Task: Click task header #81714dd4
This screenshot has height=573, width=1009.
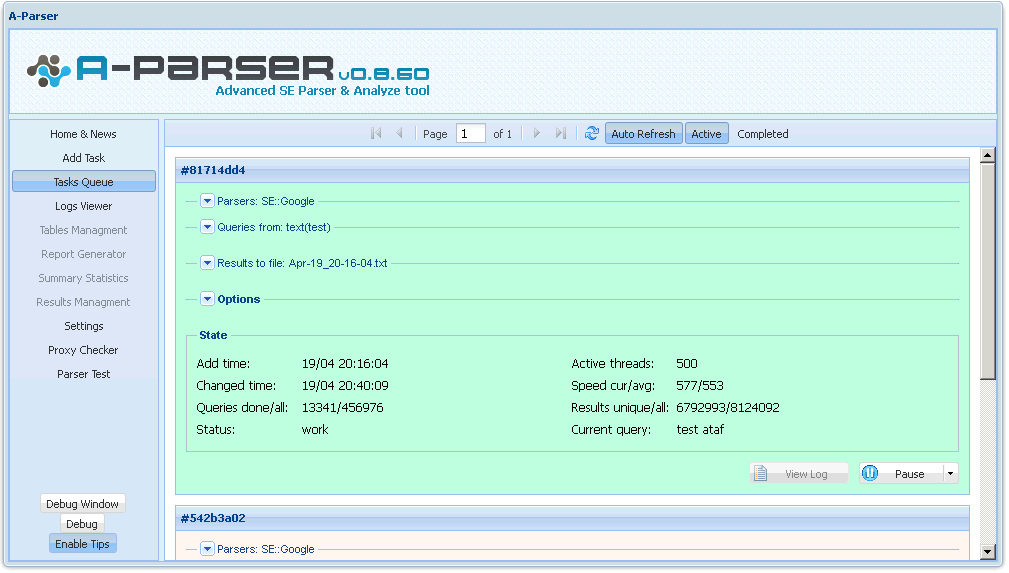Action: (x=572, y=170)
